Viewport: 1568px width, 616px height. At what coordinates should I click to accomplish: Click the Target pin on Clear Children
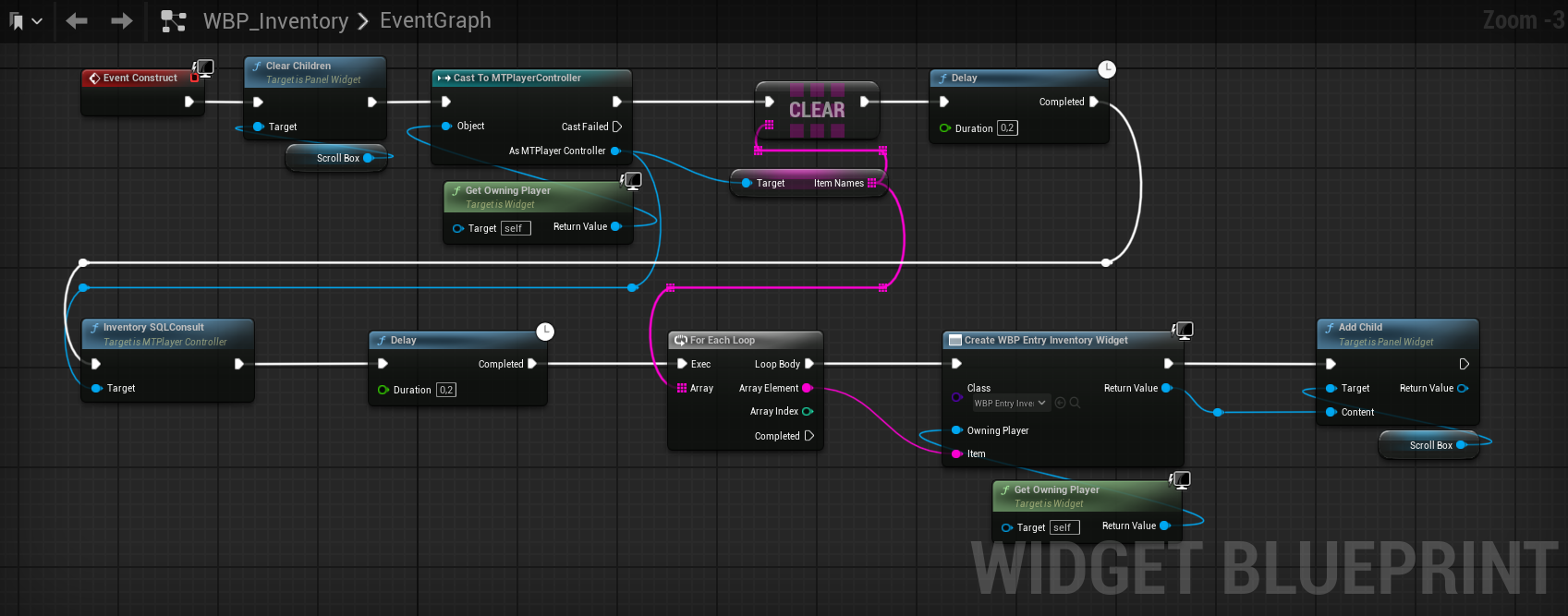click(x=259, y=127)
